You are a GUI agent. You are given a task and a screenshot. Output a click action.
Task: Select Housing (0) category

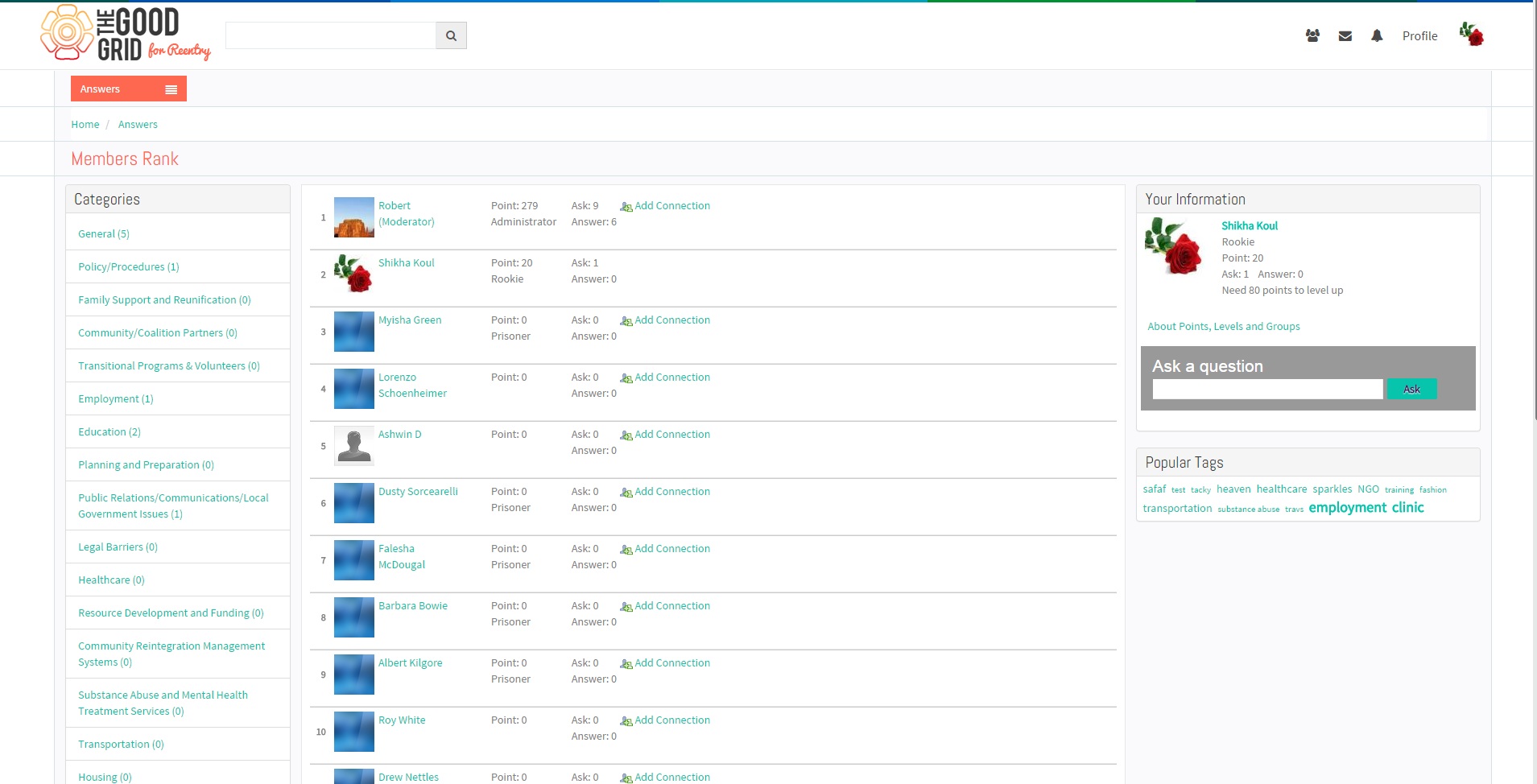[105, 778]
